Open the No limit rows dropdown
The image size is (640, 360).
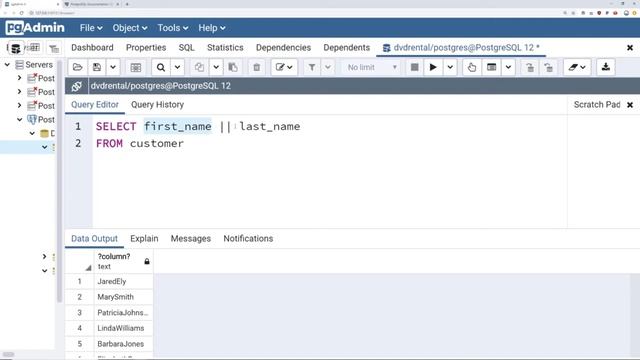click(x=371, y=67)
